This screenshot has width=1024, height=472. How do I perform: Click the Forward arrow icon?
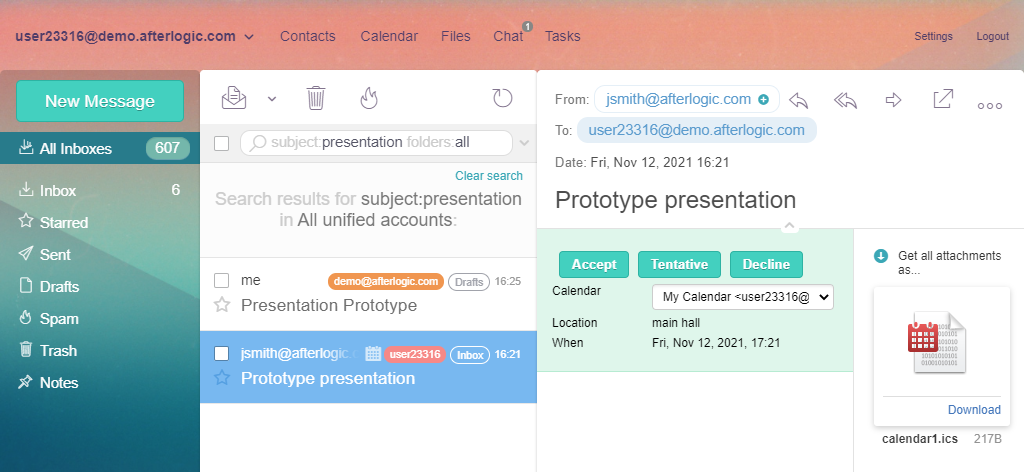[894, 100]
